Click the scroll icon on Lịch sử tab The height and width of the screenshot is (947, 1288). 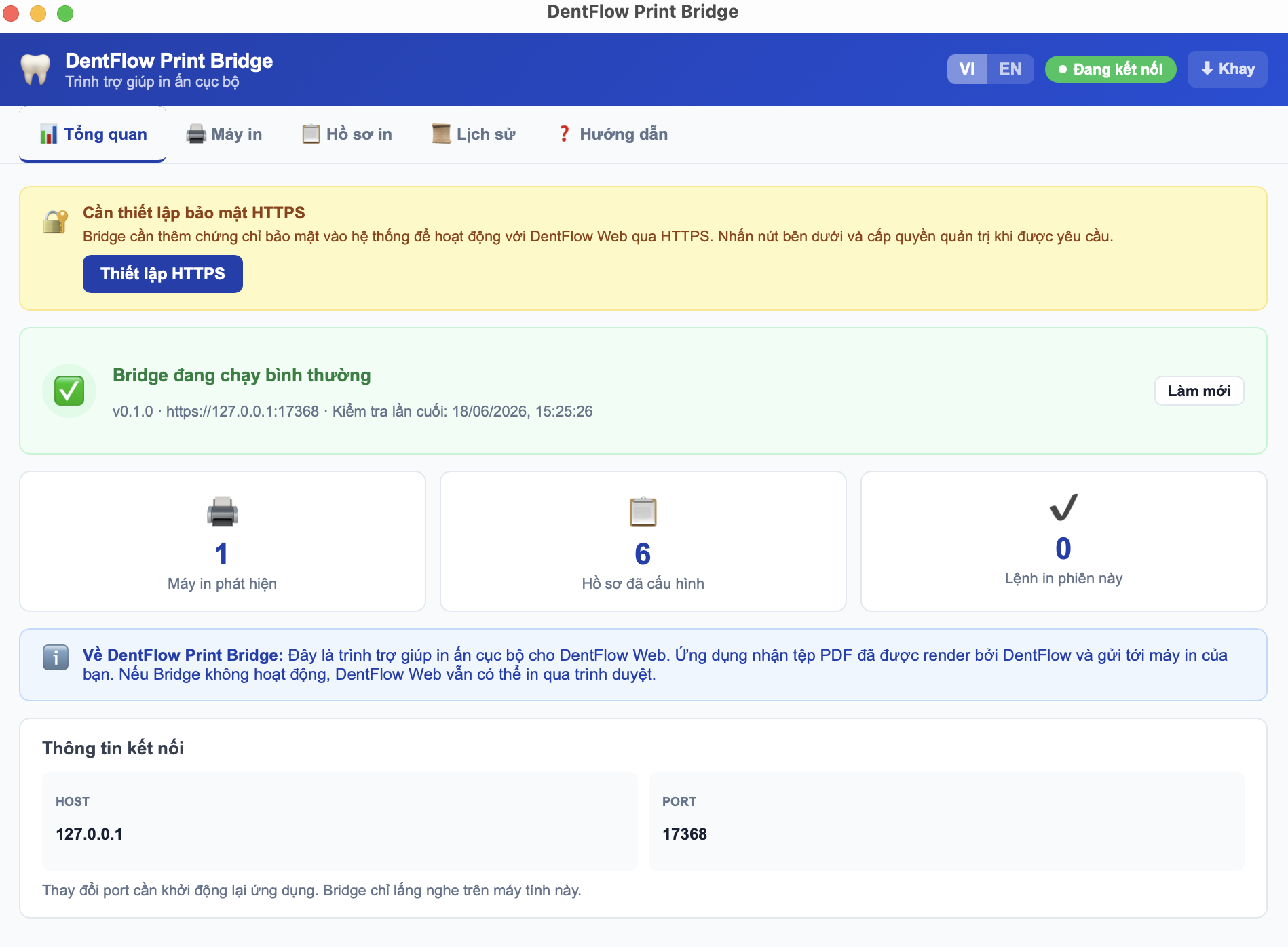441,134
